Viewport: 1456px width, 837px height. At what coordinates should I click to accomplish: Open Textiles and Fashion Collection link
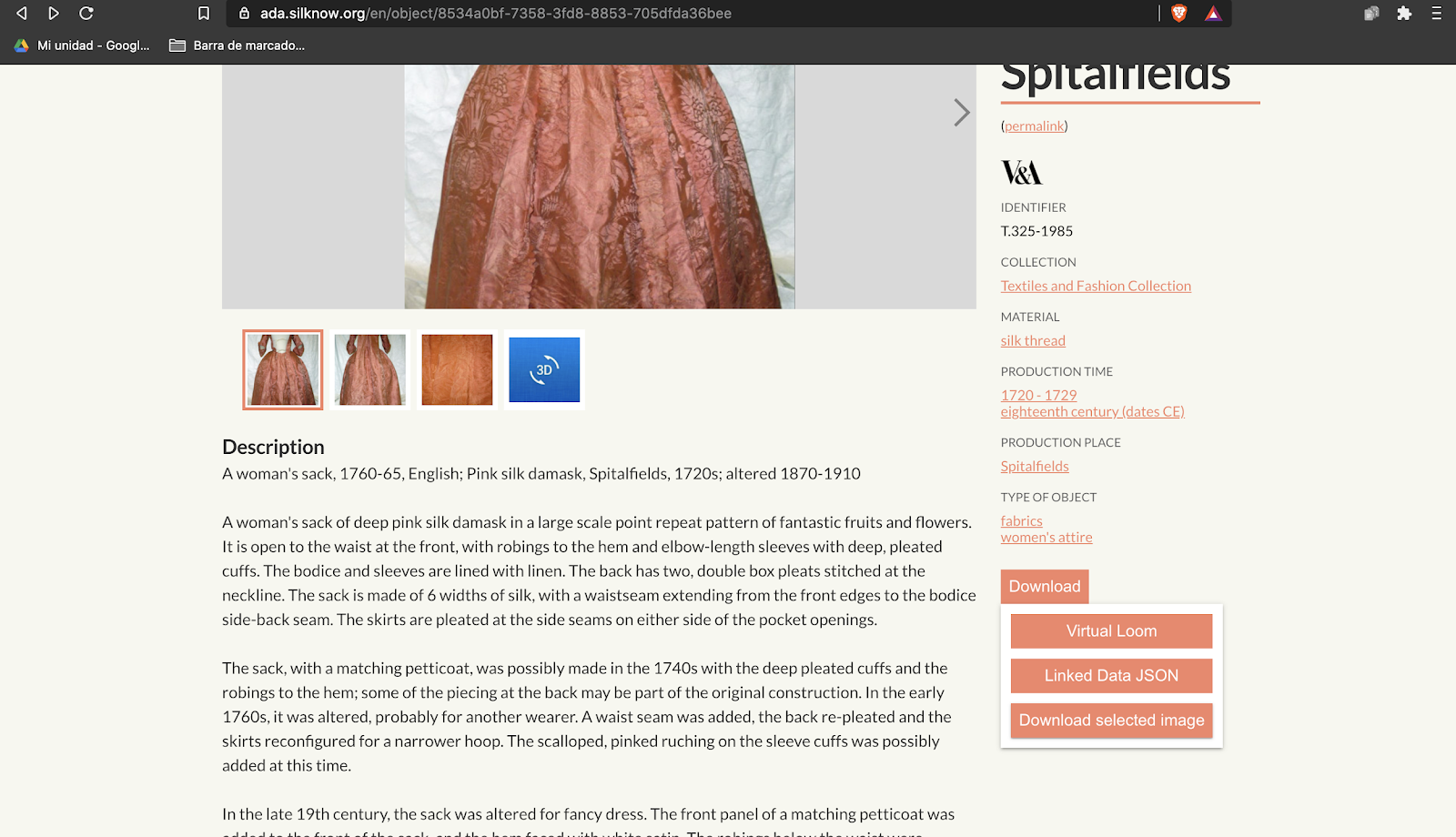pos(1096,286)
